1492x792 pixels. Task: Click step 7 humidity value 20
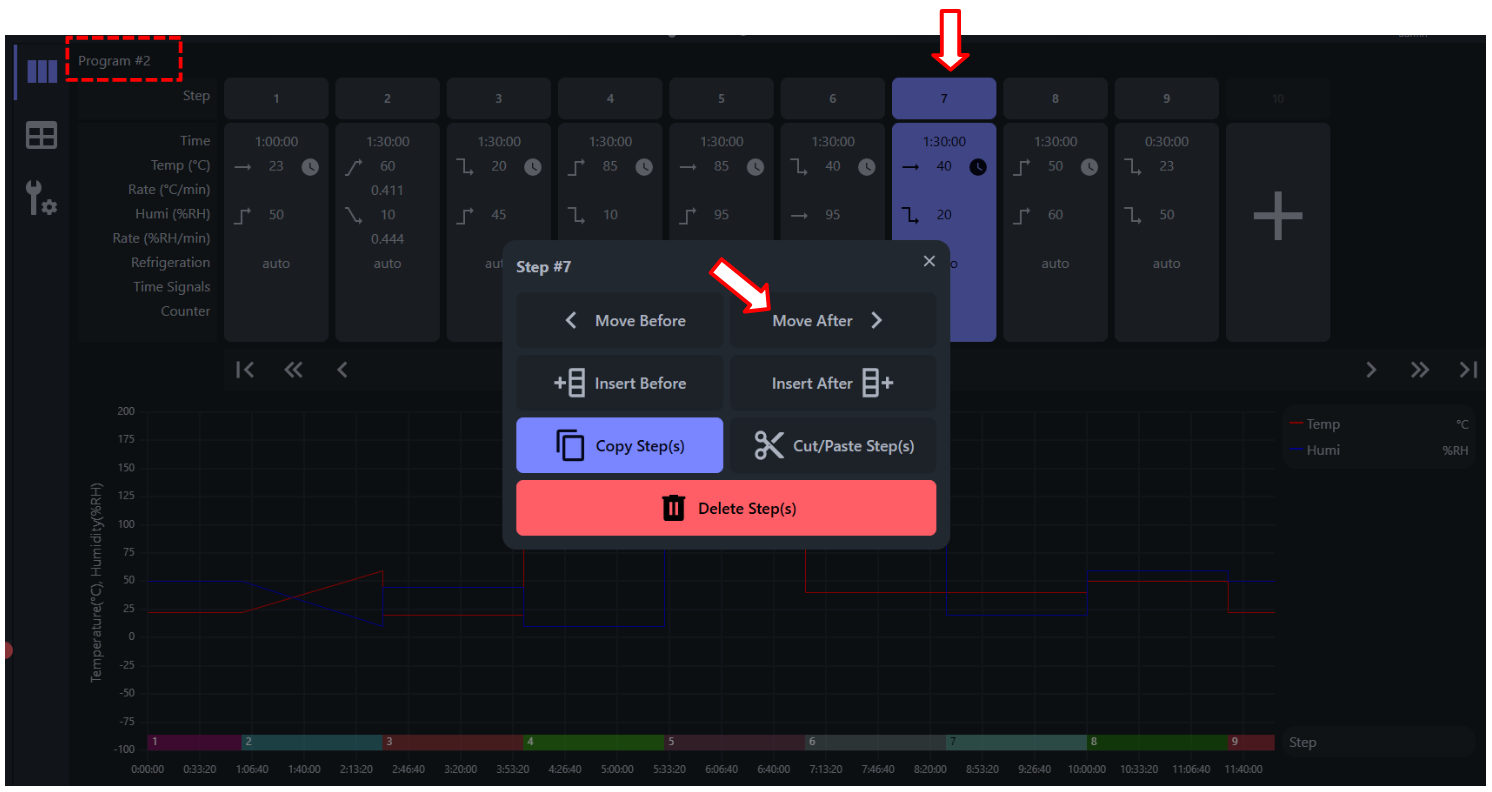[x=944, y=214]
